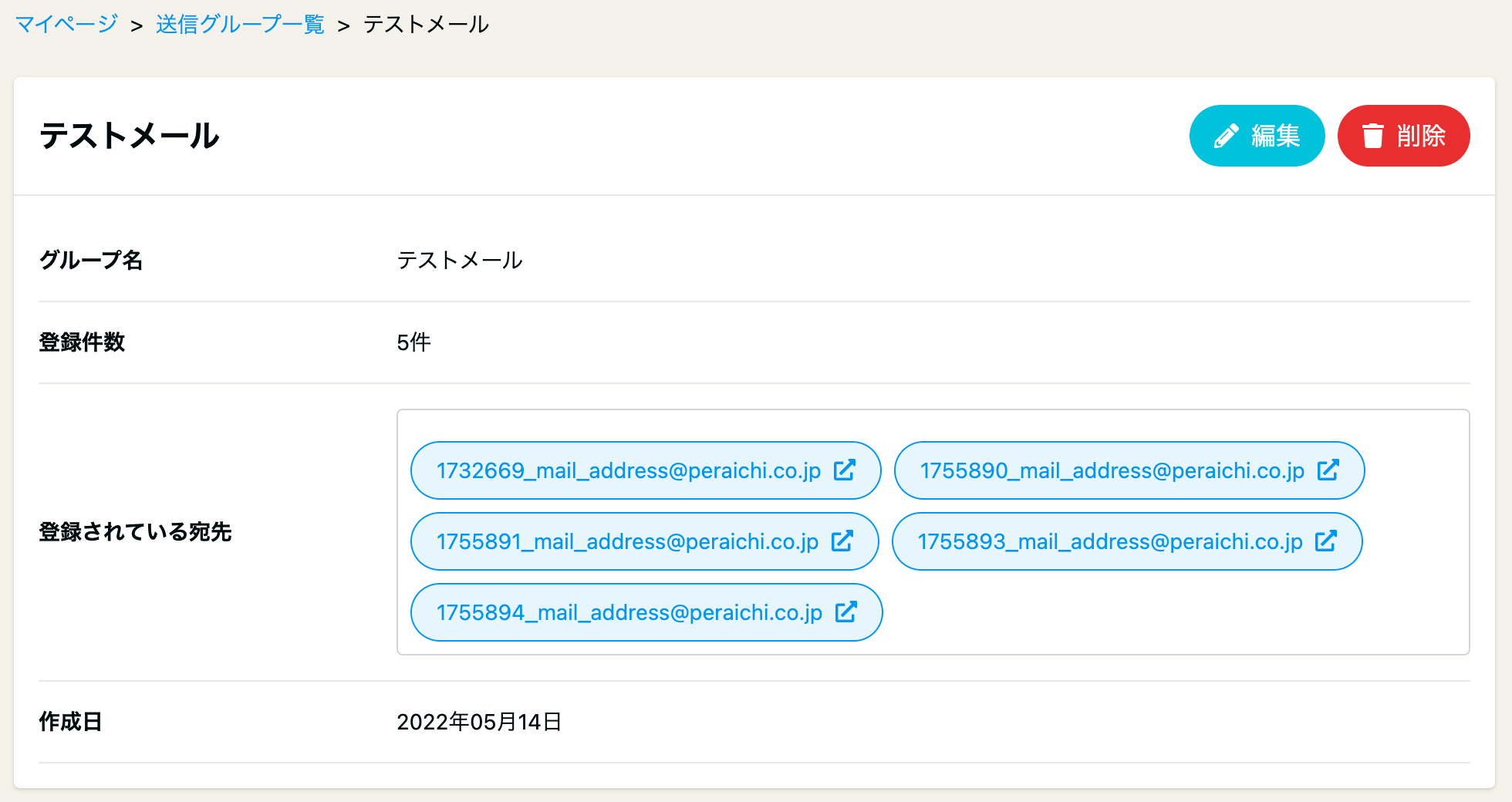1512x802 pixels.
Task: Click the group name value テストメール
Action: tap(460, 261)
